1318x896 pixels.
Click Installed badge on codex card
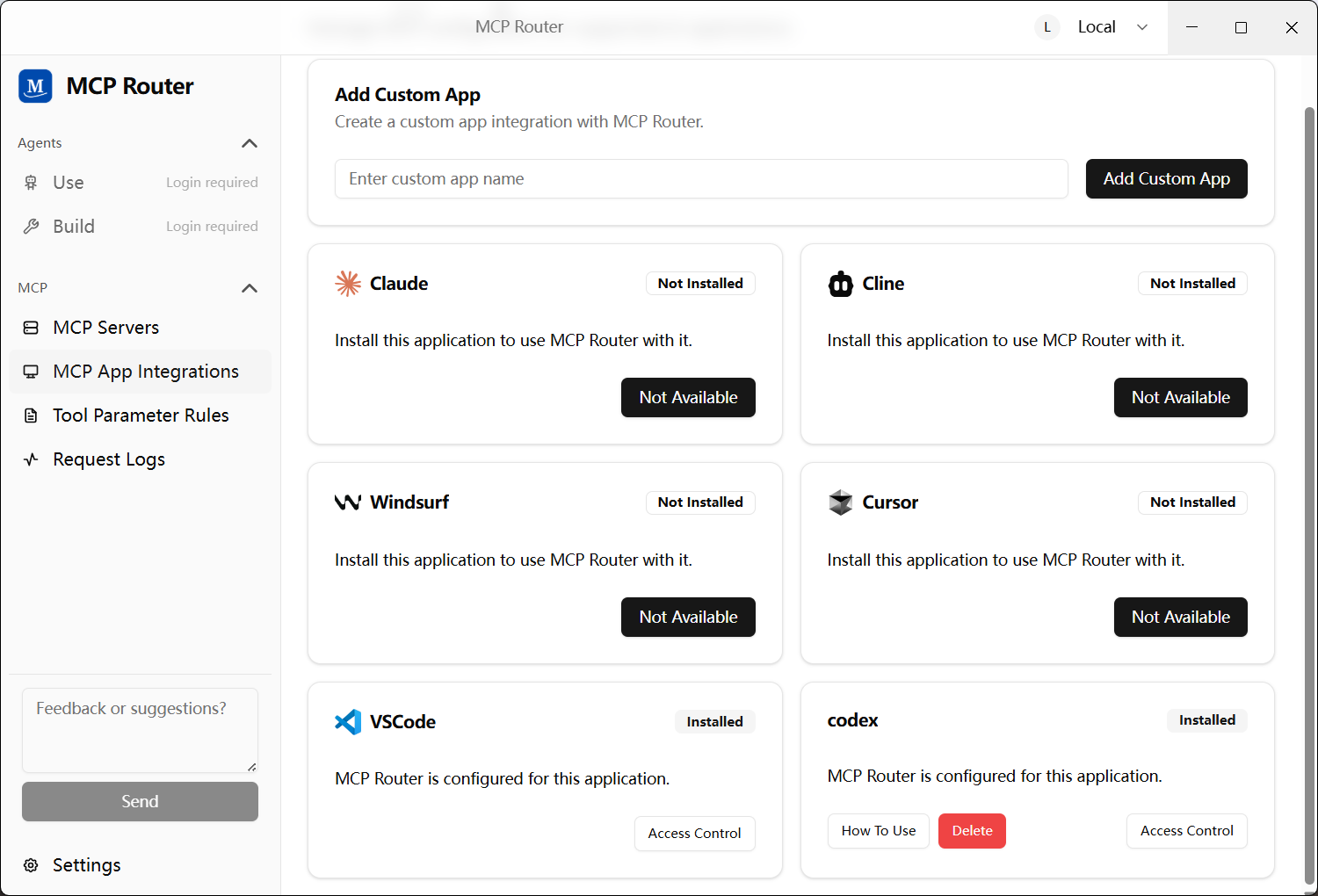pos(1206,720)
